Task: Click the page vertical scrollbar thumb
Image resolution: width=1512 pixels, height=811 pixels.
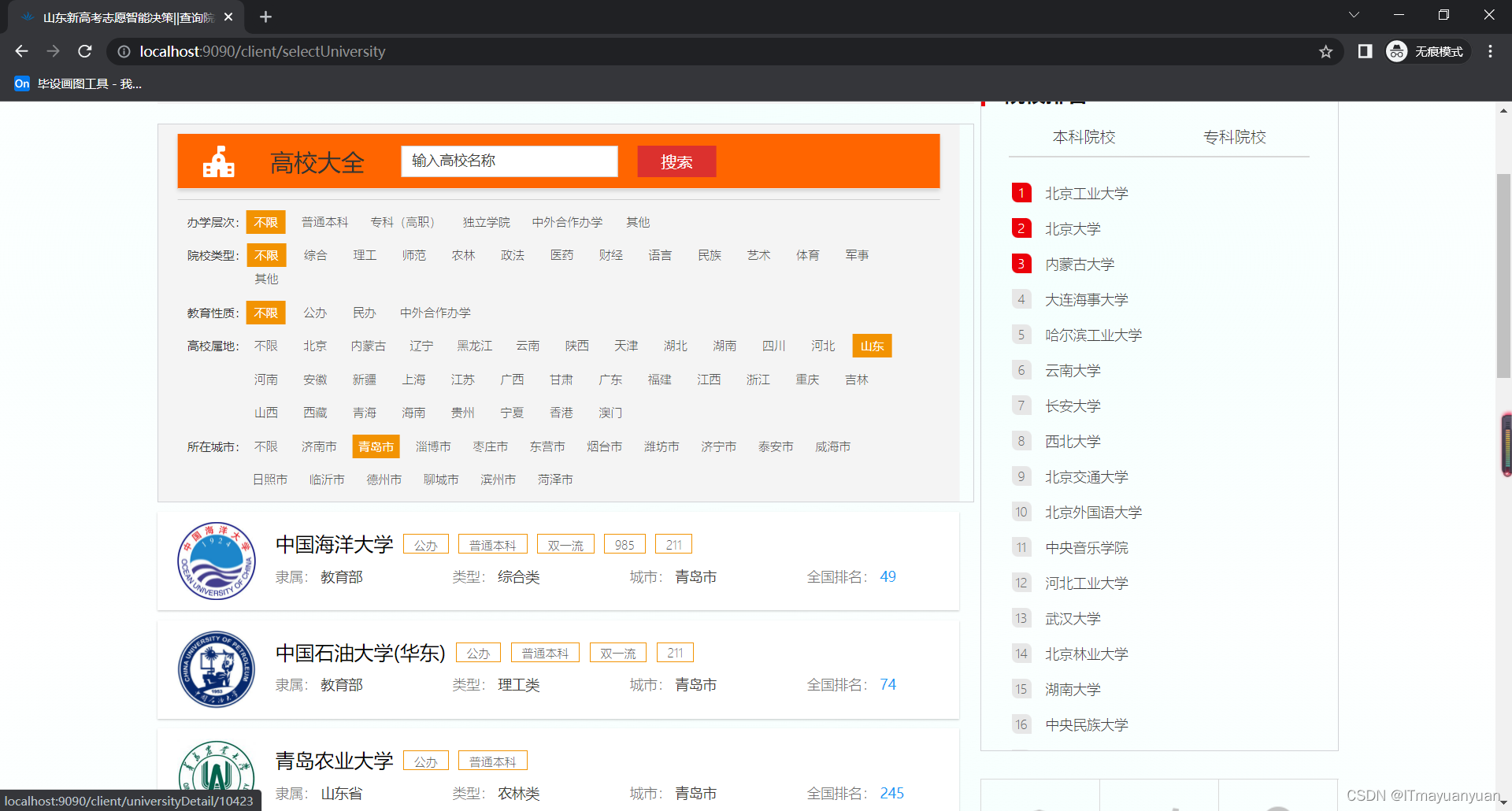Action: coord(1503,276)
